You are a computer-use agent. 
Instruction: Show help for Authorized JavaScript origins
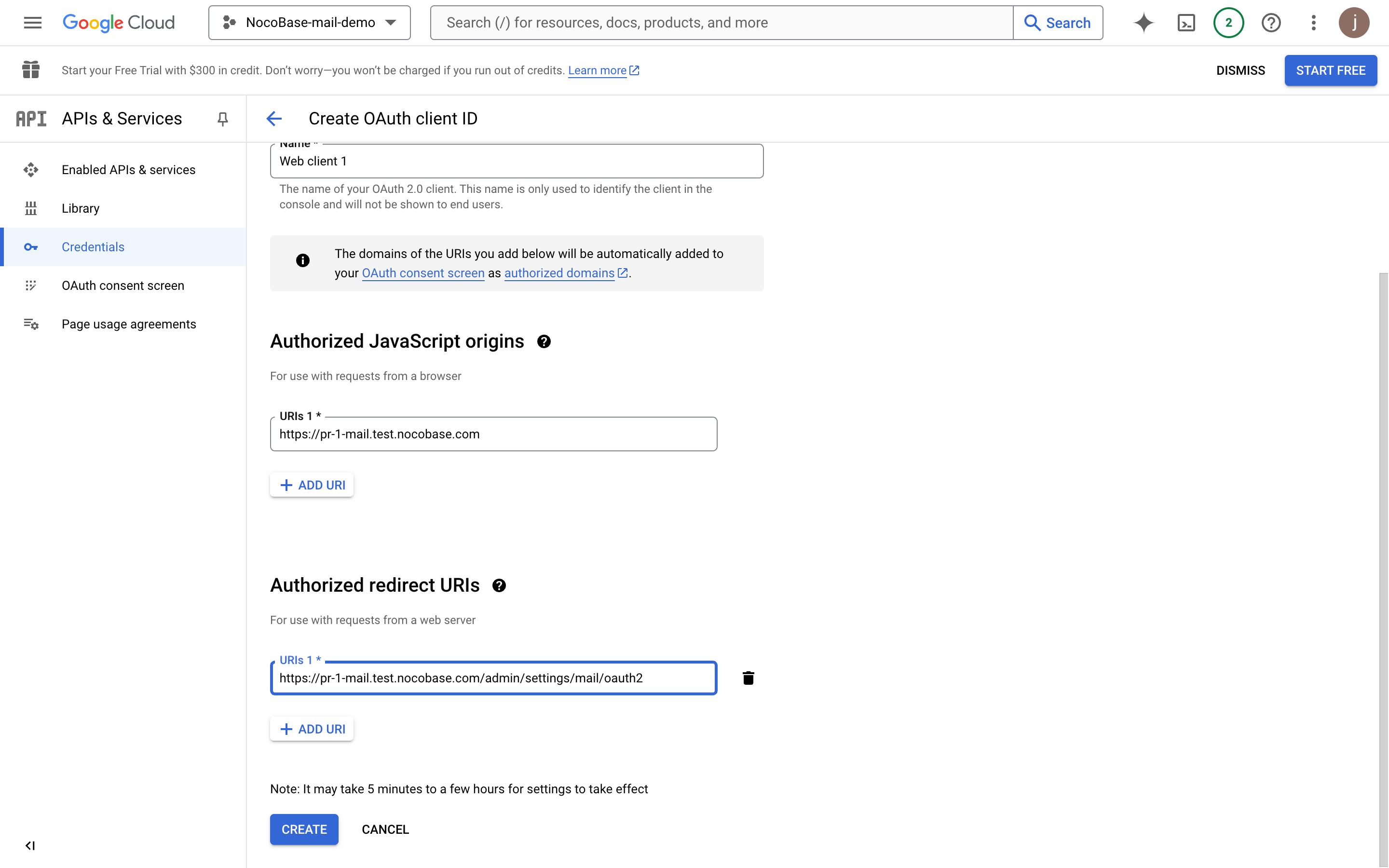pyautogui.click(x=544, y=341)
